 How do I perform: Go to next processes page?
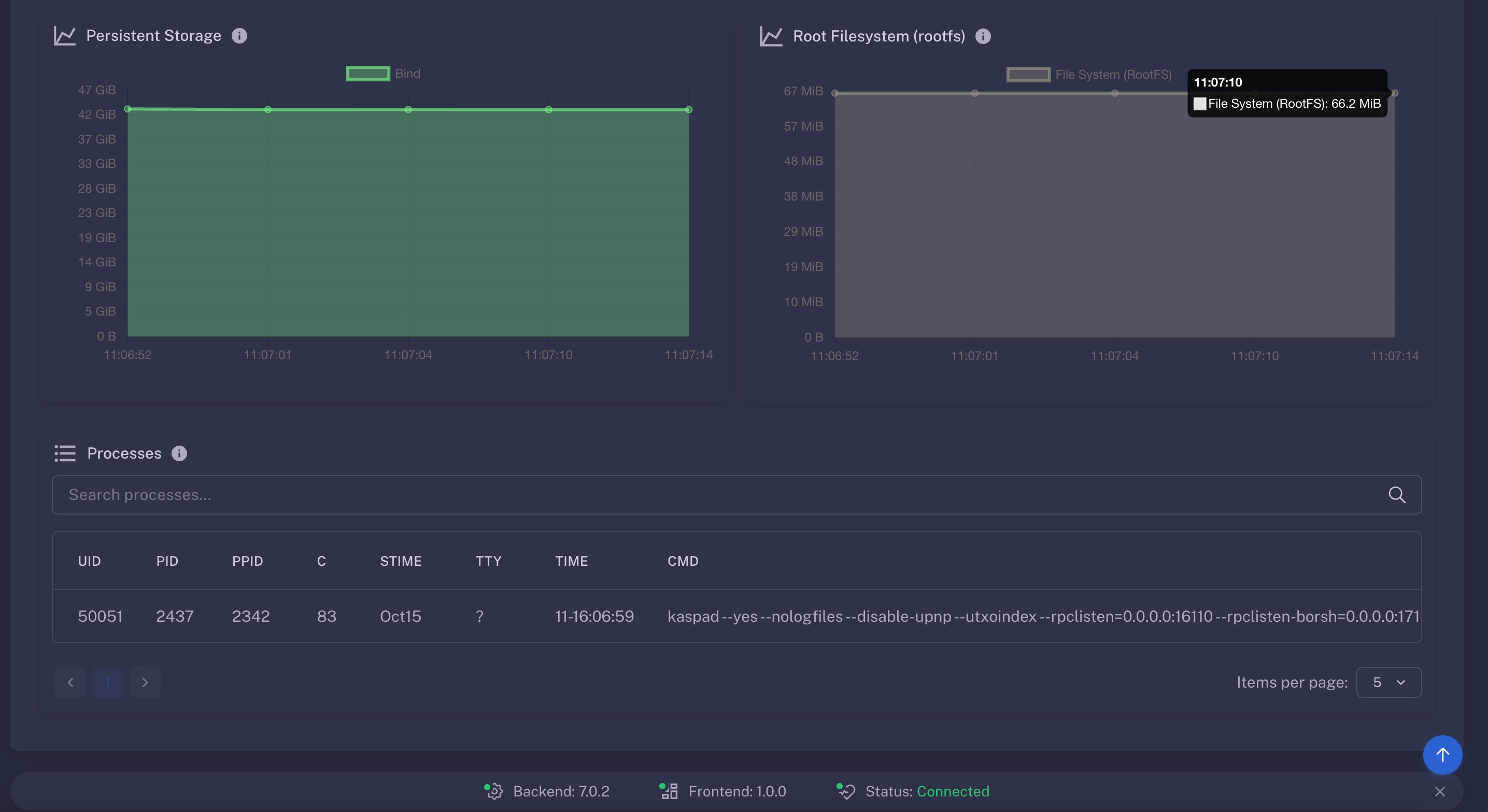[145, 682]
